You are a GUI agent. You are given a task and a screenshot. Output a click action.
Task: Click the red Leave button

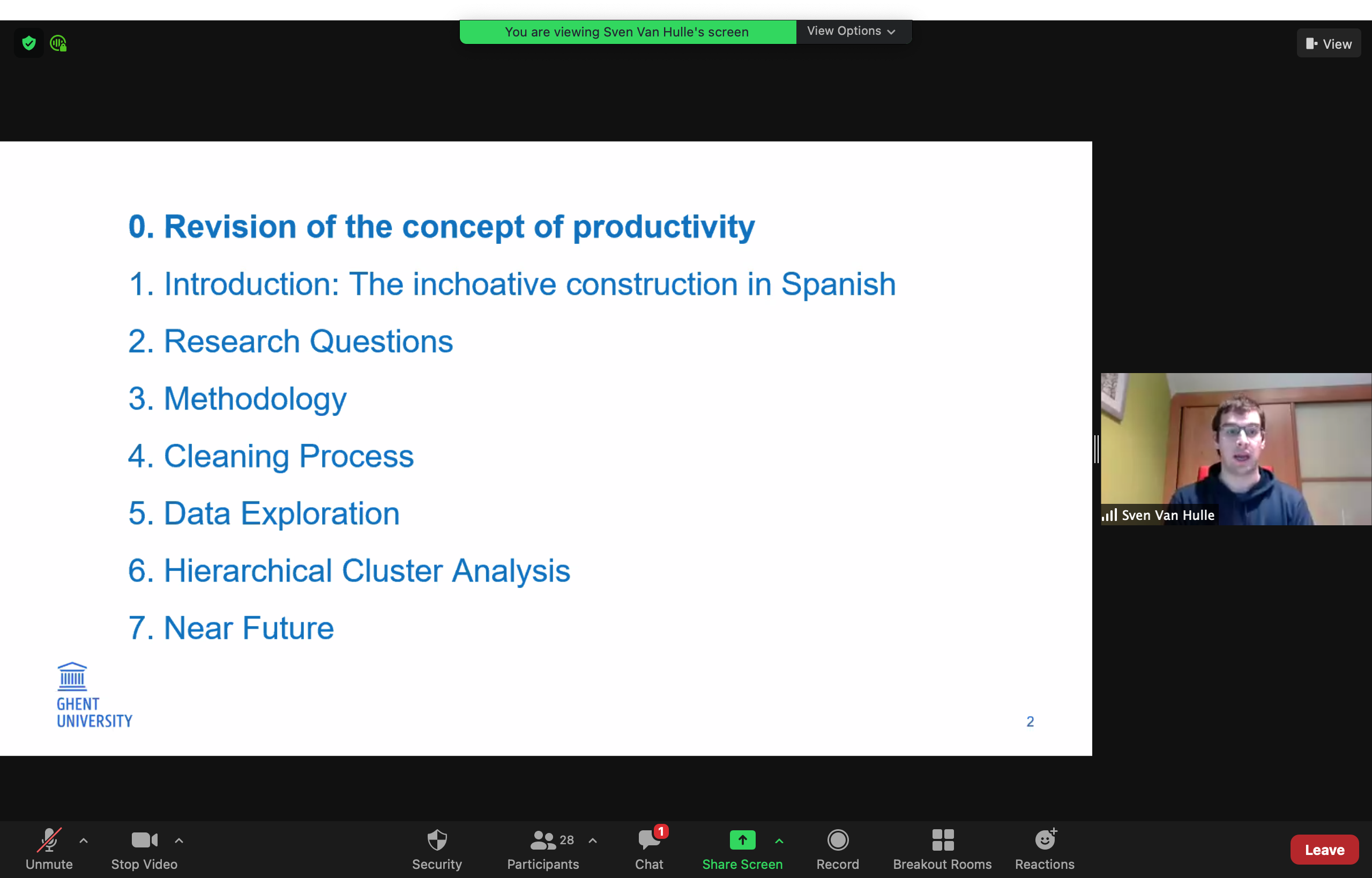[x=1324, y=850]
